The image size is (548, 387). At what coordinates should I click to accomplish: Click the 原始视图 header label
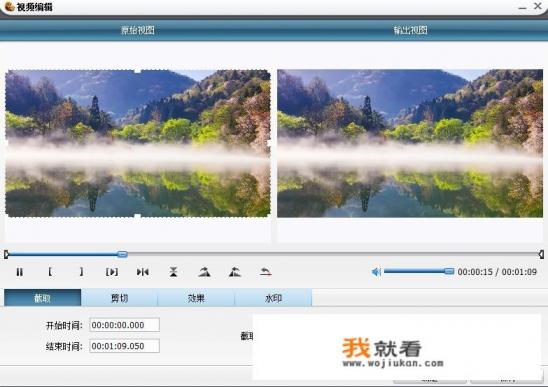(x=138, y=30)
